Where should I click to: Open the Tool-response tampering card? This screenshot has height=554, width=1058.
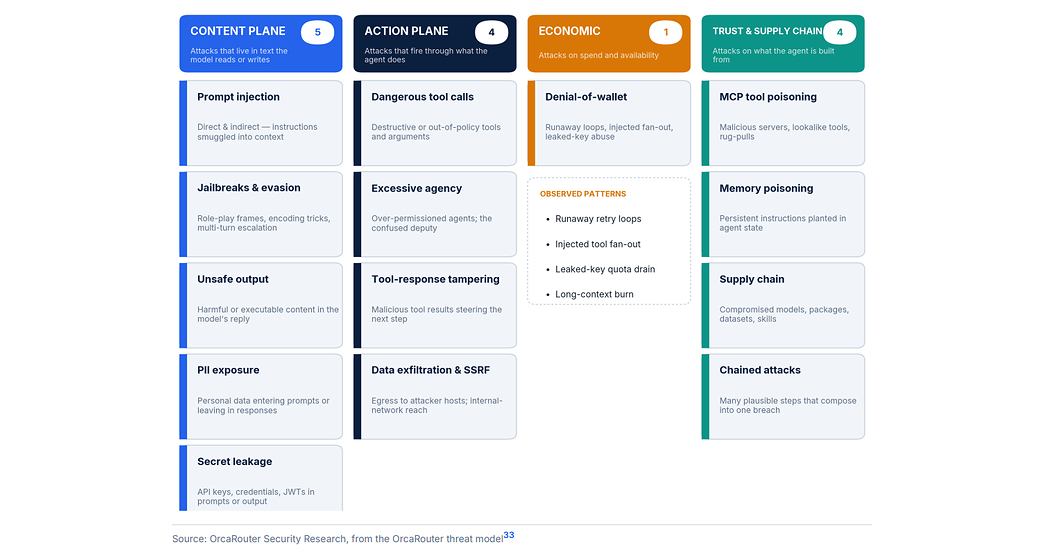tap(435, 305)
